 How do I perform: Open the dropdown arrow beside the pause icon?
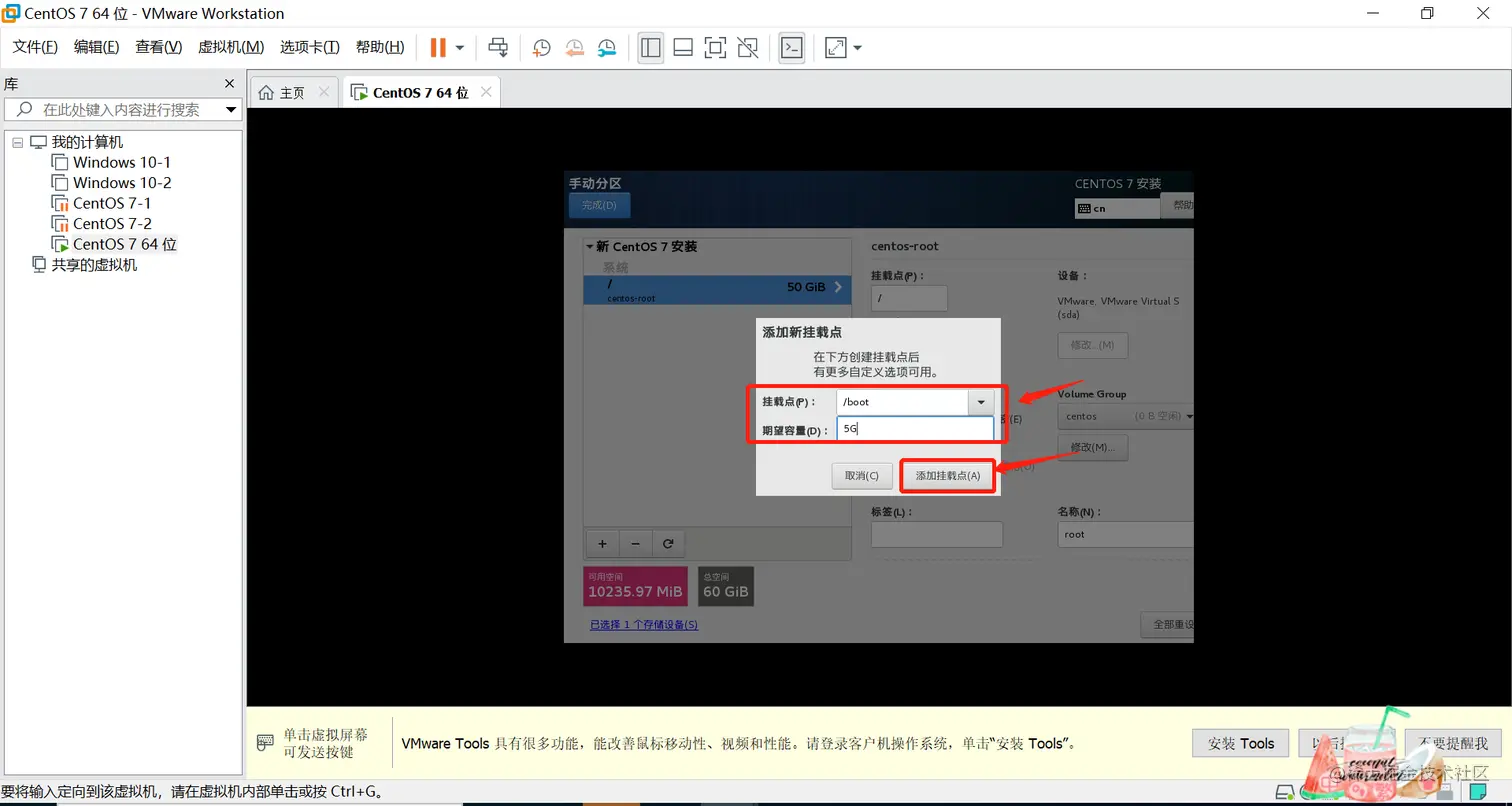coord(460,47)
